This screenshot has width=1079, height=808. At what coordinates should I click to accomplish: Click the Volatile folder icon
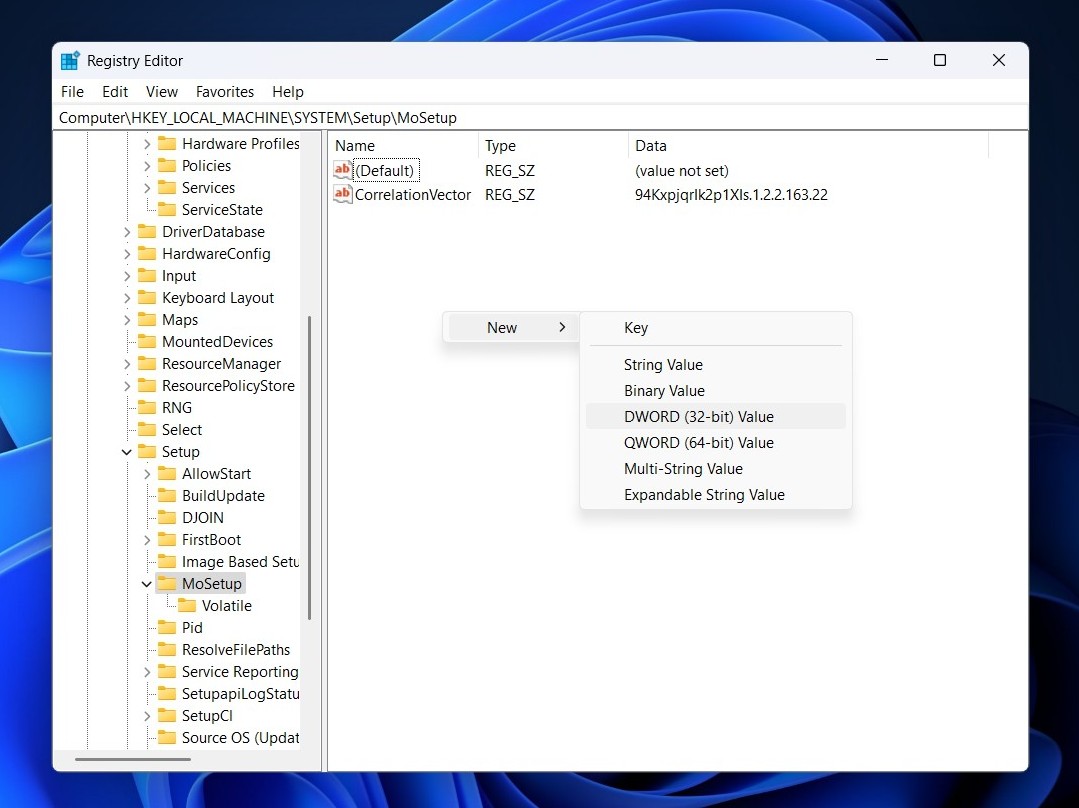tap(187, 605)
